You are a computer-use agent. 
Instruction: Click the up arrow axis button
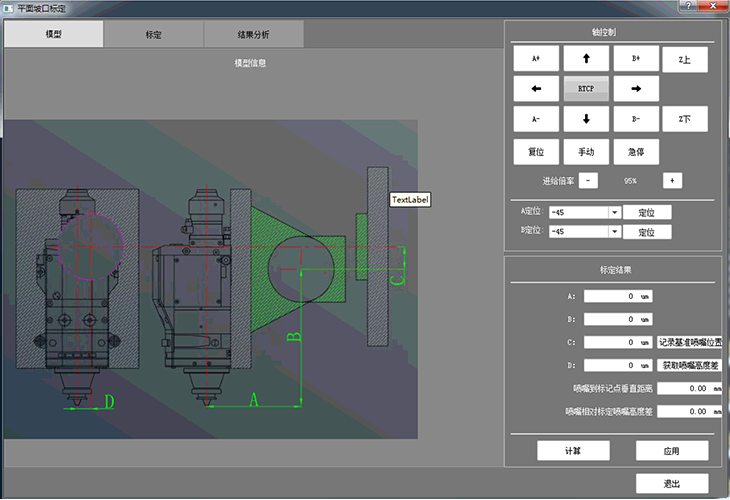pyautogui.click(x=586, y=59)
